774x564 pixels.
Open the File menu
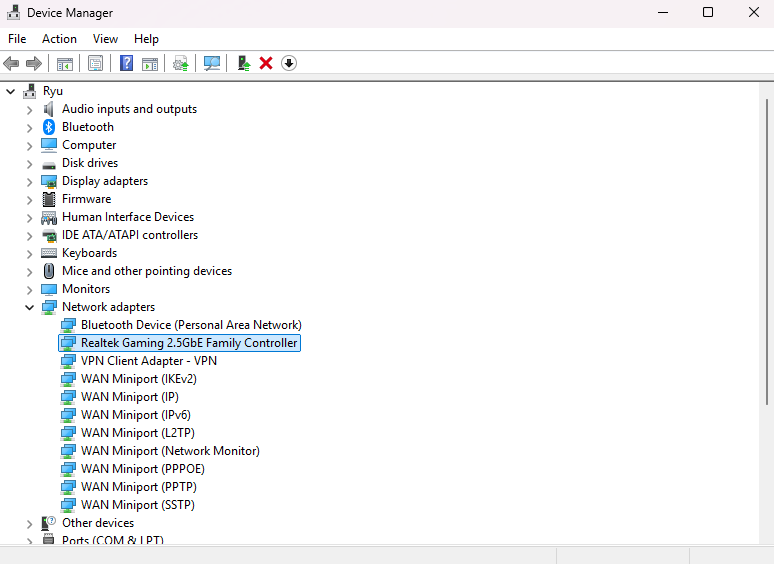point(17,39)
